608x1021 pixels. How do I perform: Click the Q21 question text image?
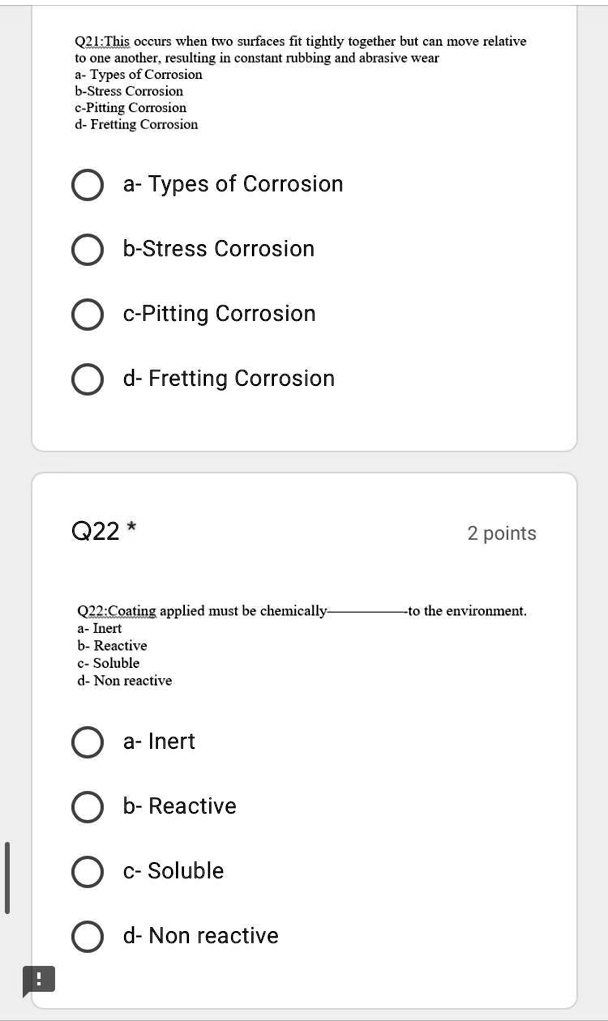coord(300,82)
